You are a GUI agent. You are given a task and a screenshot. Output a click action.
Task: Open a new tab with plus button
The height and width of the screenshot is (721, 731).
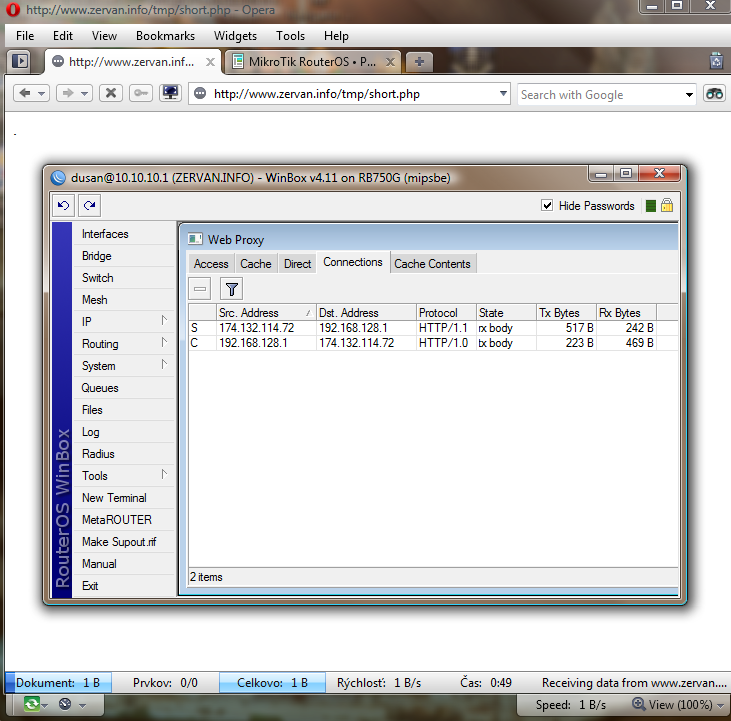click(419, 62)
